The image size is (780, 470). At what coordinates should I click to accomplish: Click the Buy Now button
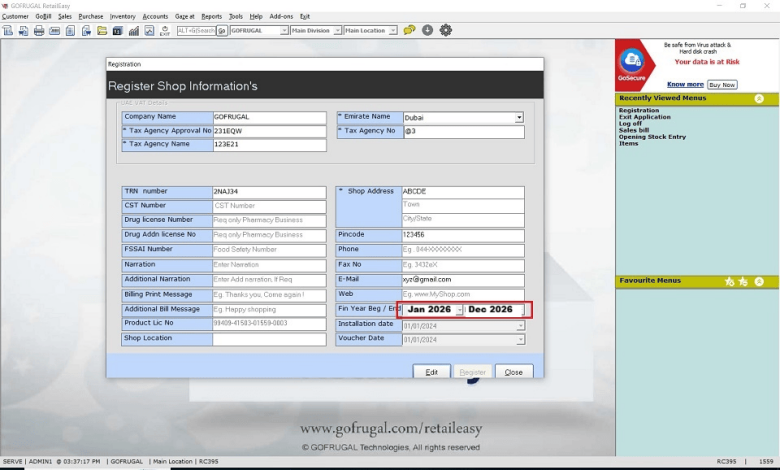point(722,85)
